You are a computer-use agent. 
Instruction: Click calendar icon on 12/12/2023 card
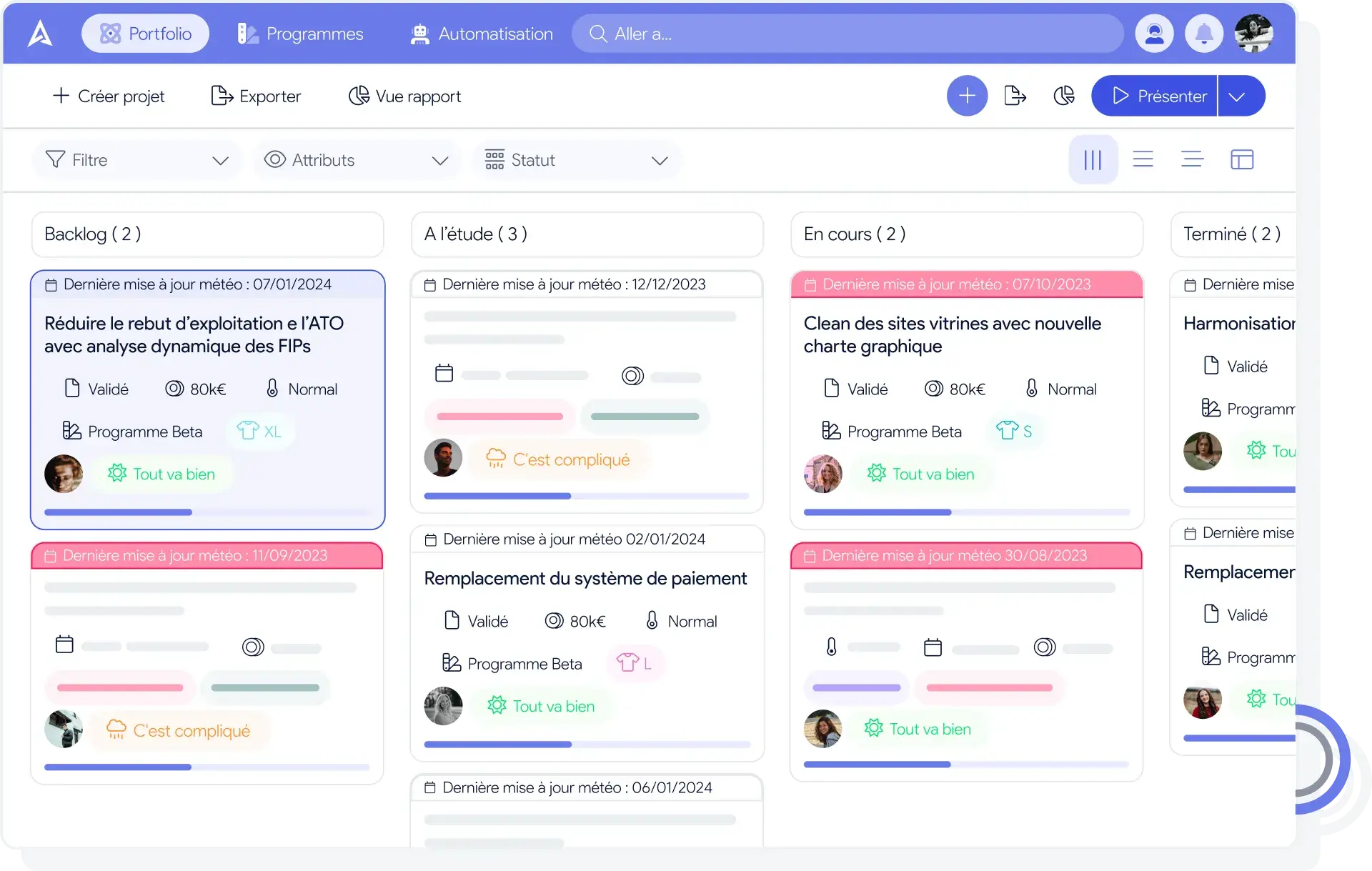click(444, 373)
